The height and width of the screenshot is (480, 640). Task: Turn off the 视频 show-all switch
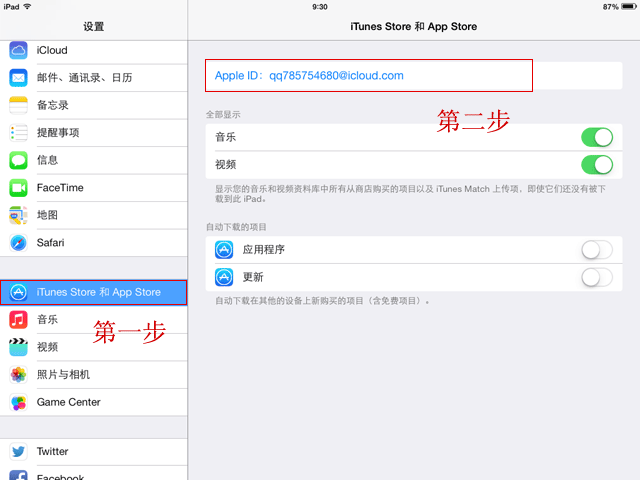pos(597,165)
